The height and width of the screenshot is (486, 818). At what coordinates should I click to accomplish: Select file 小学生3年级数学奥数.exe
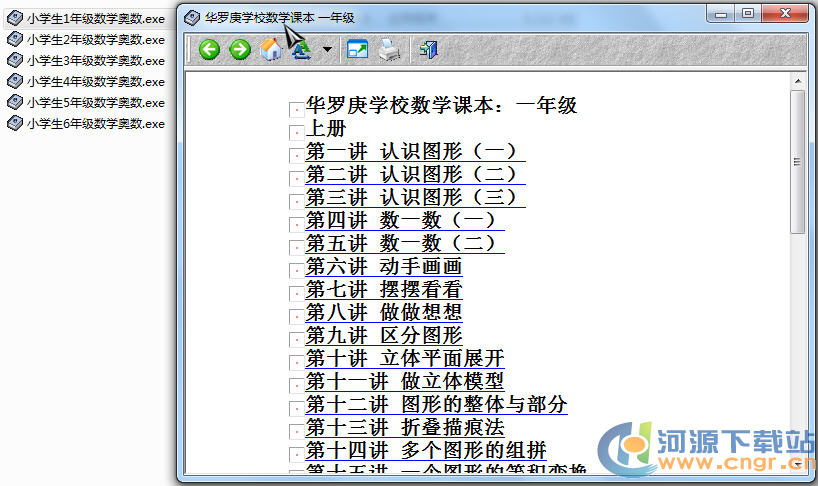87,60
